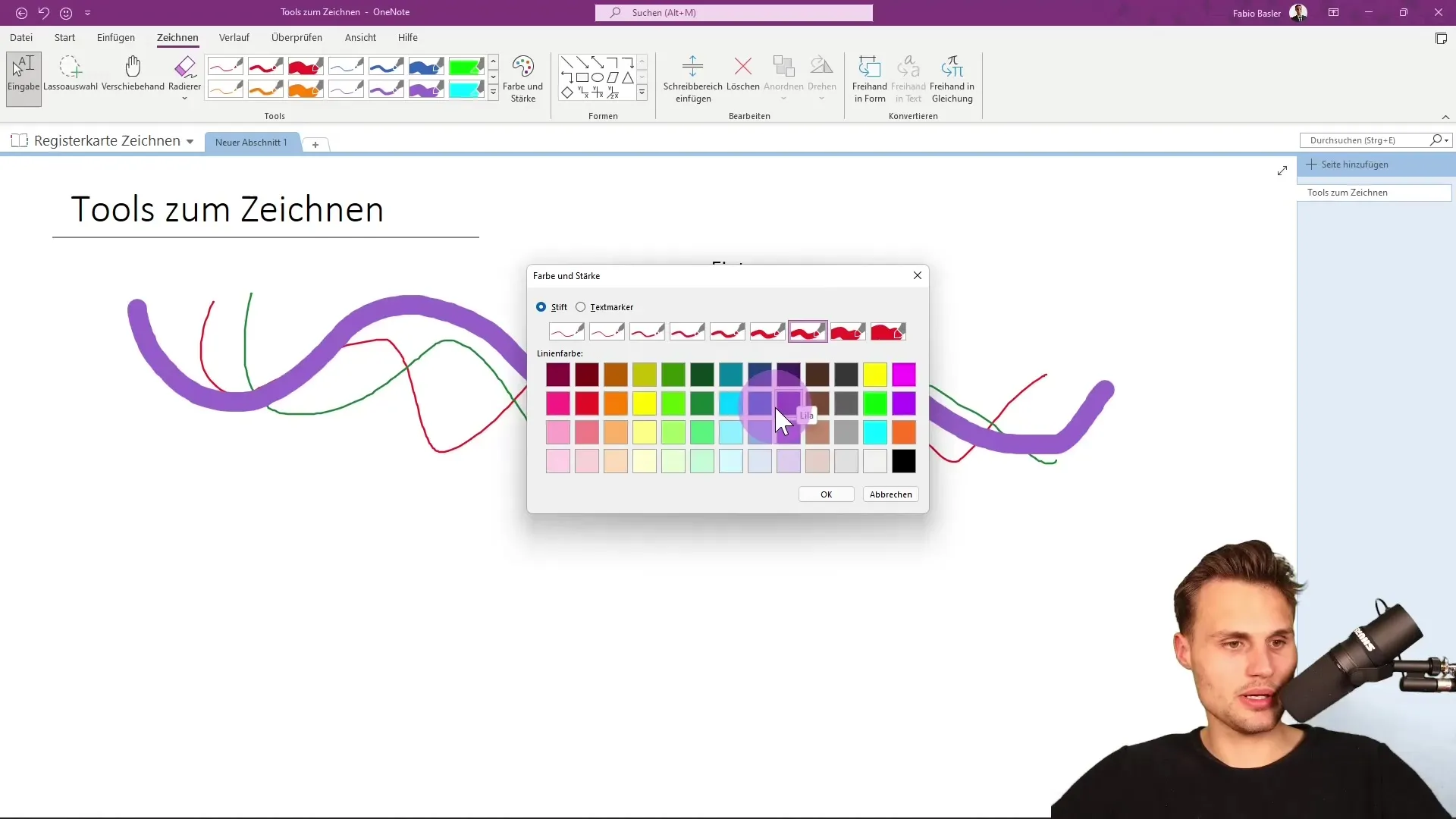Screen dimensions: 1456x819
Task: Collapse the ribbon with the chevron
Action: tap(1445, 117)
